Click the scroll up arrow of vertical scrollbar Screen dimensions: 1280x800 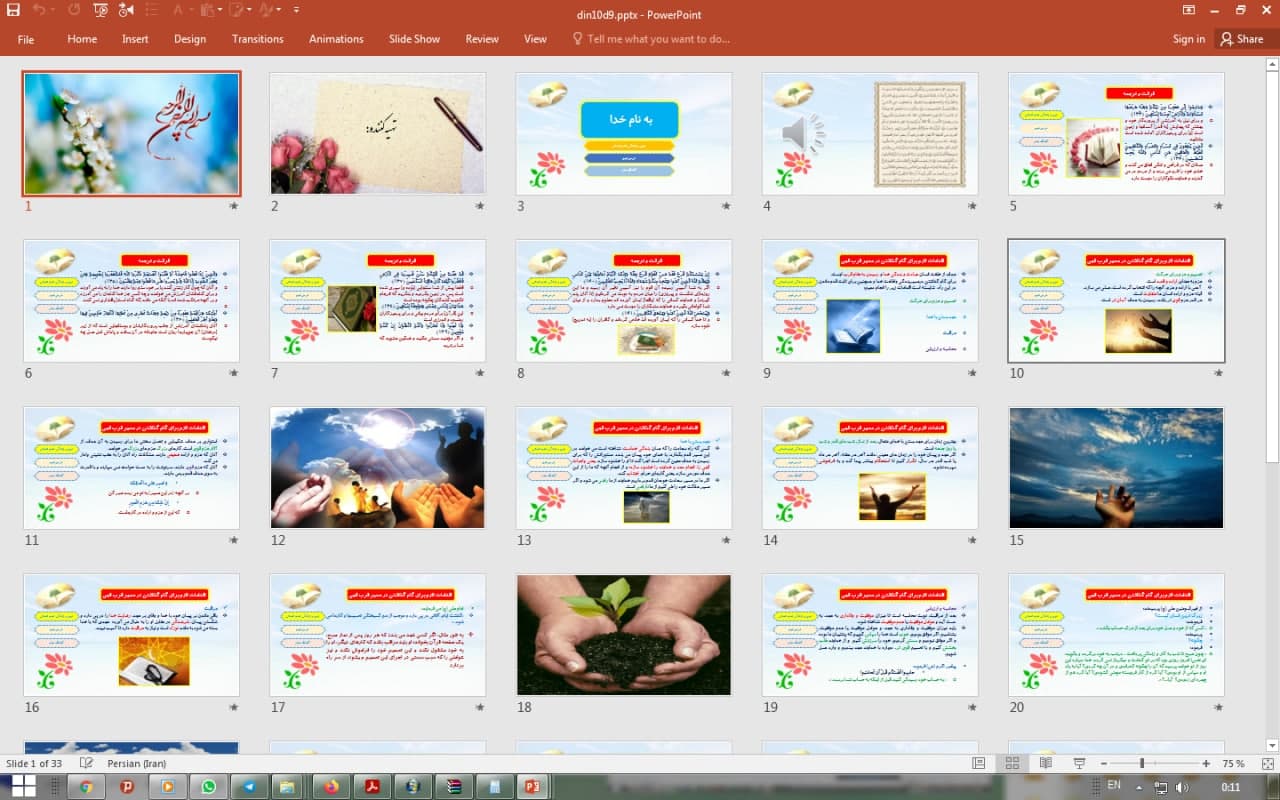click(x=1271, y=66)
